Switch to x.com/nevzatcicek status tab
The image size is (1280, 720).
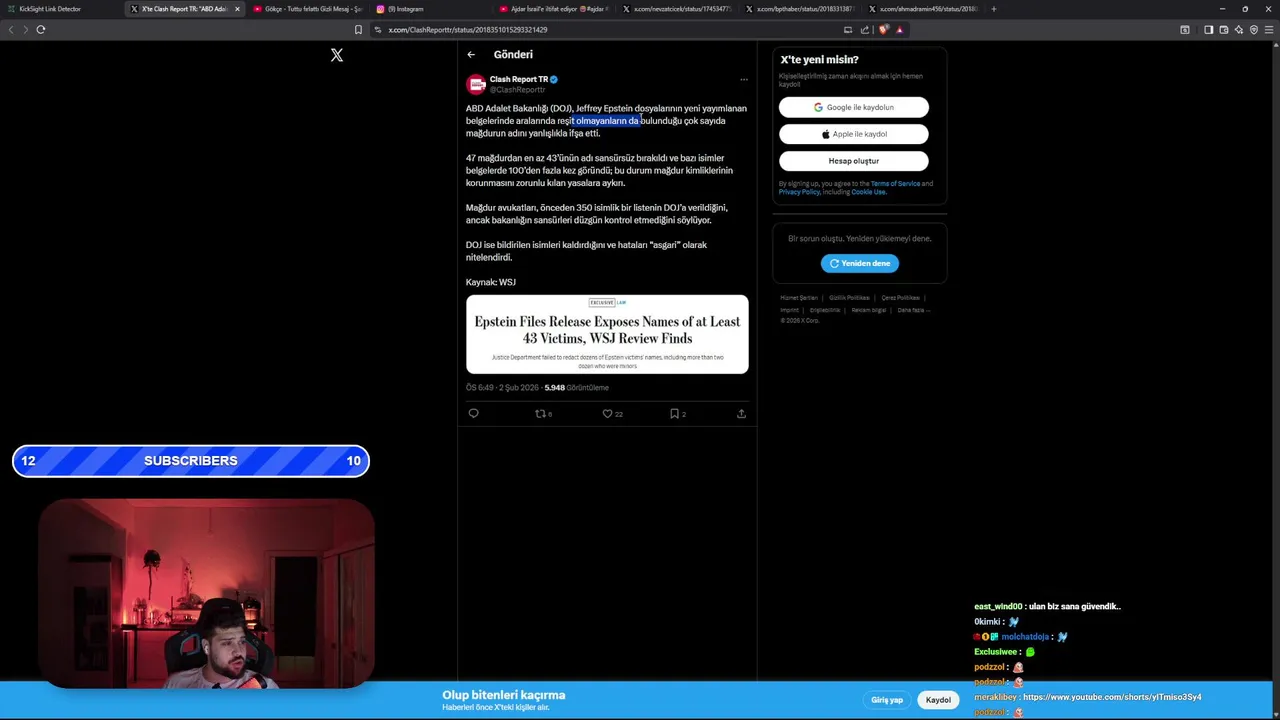coord(676,9)
